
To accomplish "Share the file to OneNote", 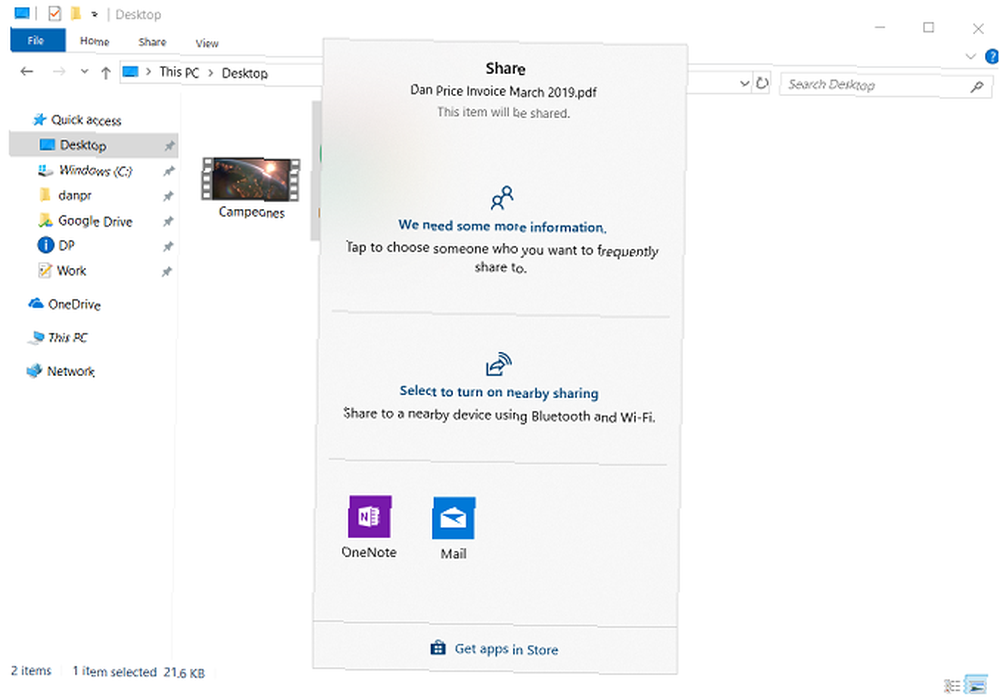I will pos(369,527).
